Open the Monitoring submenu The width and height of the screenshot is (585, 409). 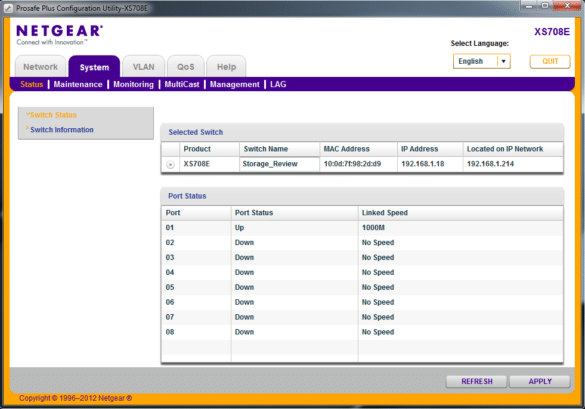coord(134,84)
